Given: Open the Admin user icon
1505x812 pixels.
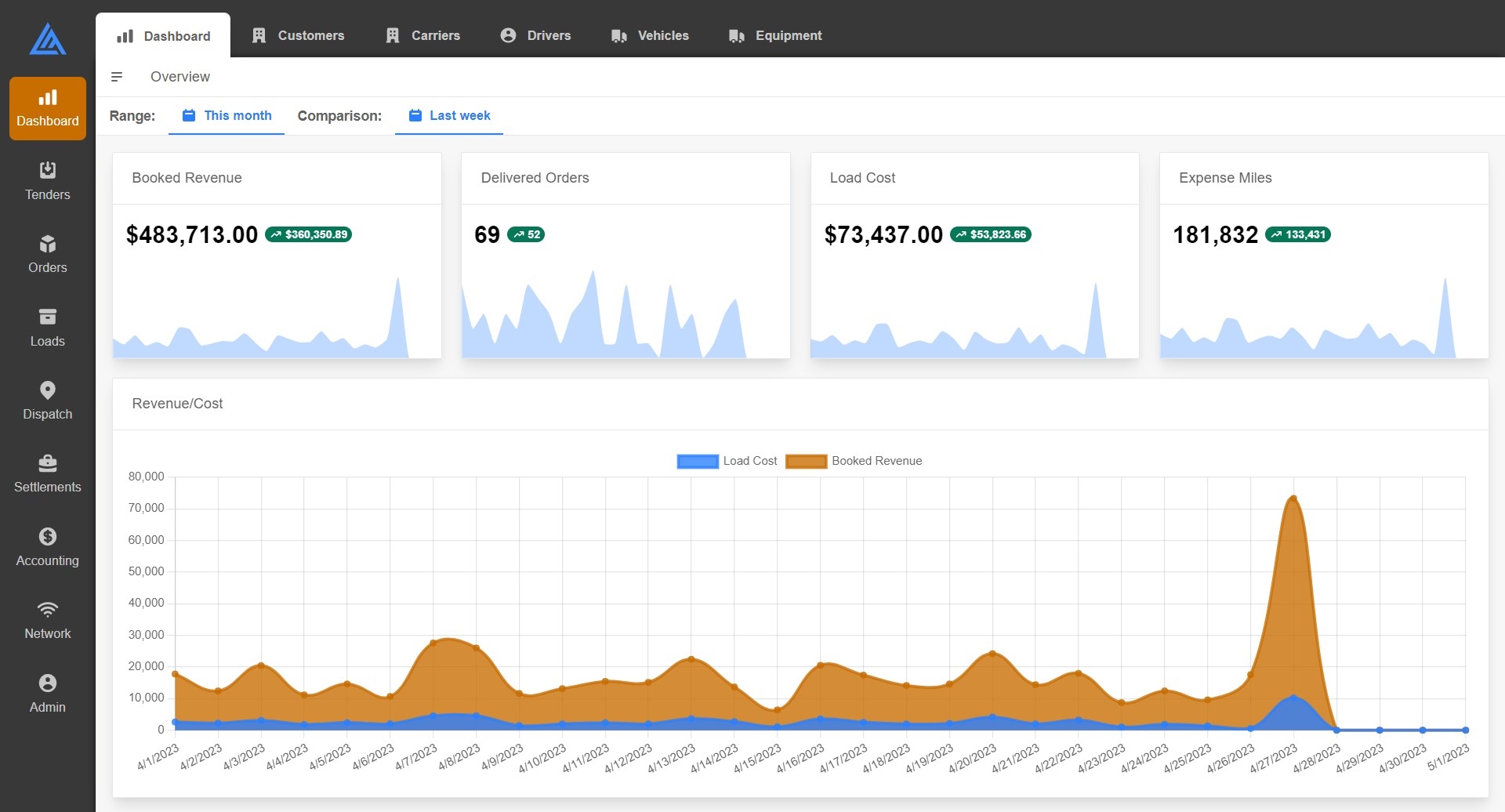Looking at the screenshot, I should 48,683.
